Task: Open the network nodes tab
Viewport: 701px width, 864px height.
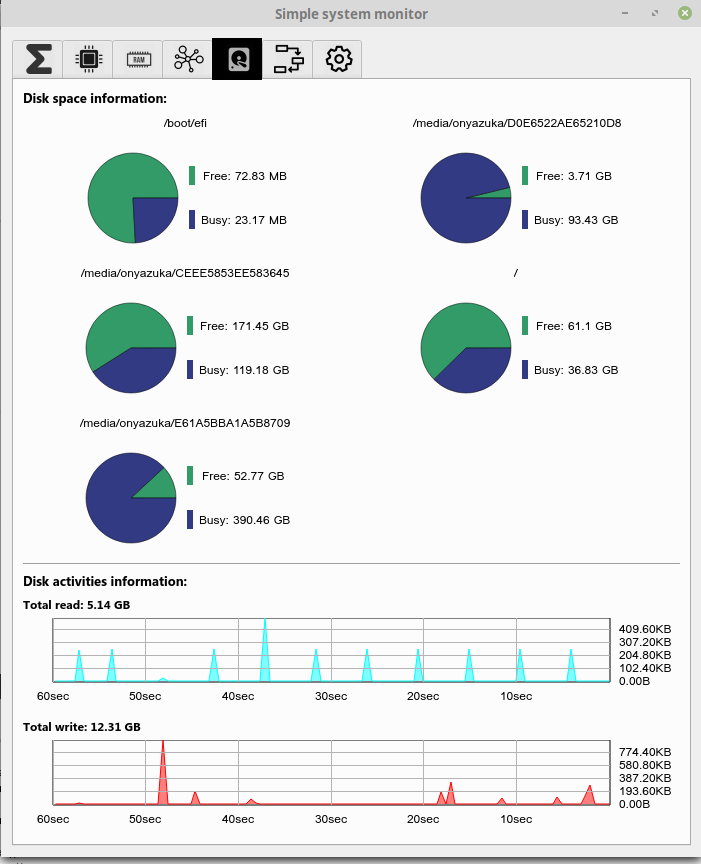Action: (x=187, y=59)
